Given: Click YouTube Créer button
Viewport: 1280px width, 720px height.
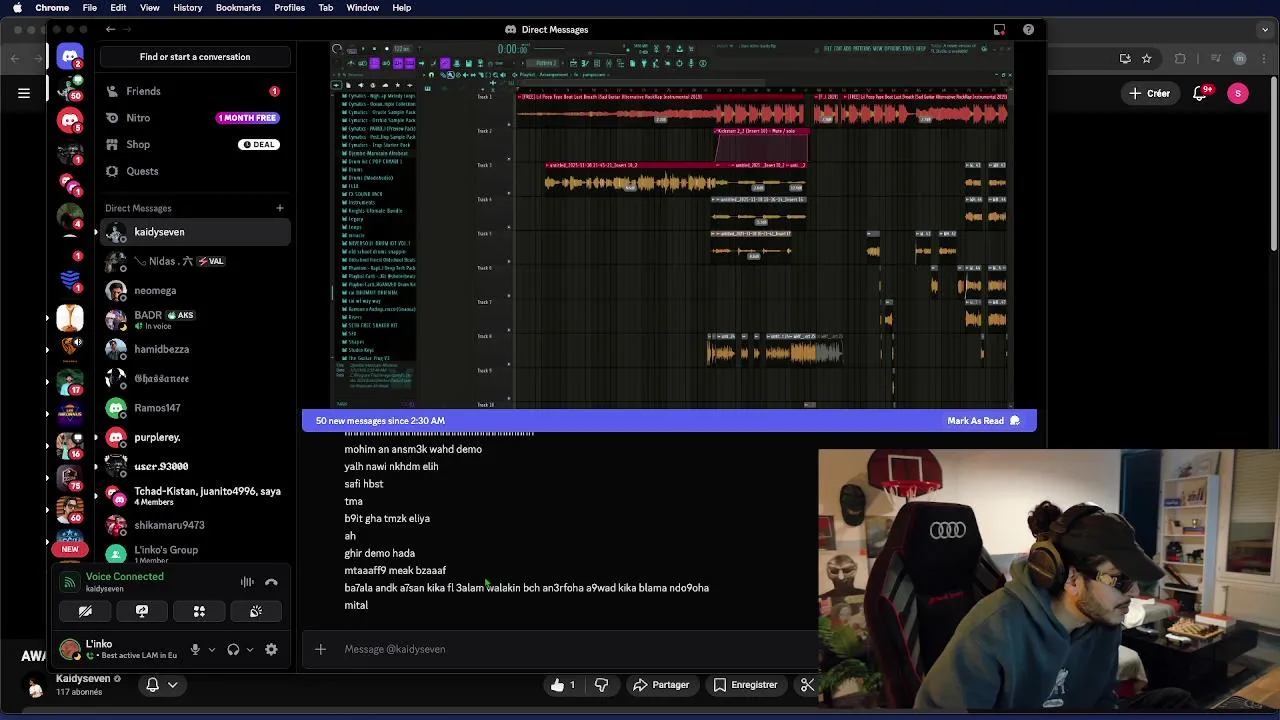Looking at the screenshot, I should [x=1149, y=93].
